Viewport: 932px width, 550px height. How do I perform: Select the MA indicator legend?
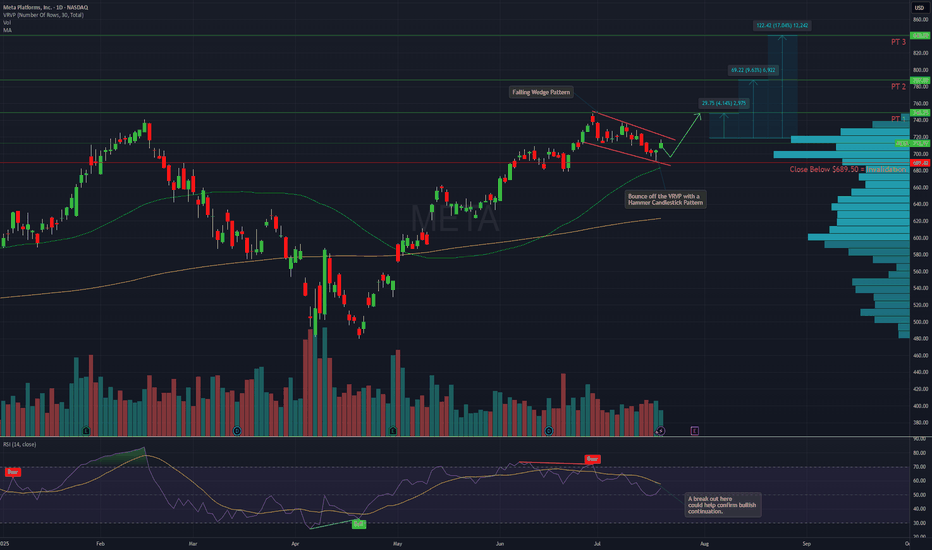(7, 30)
